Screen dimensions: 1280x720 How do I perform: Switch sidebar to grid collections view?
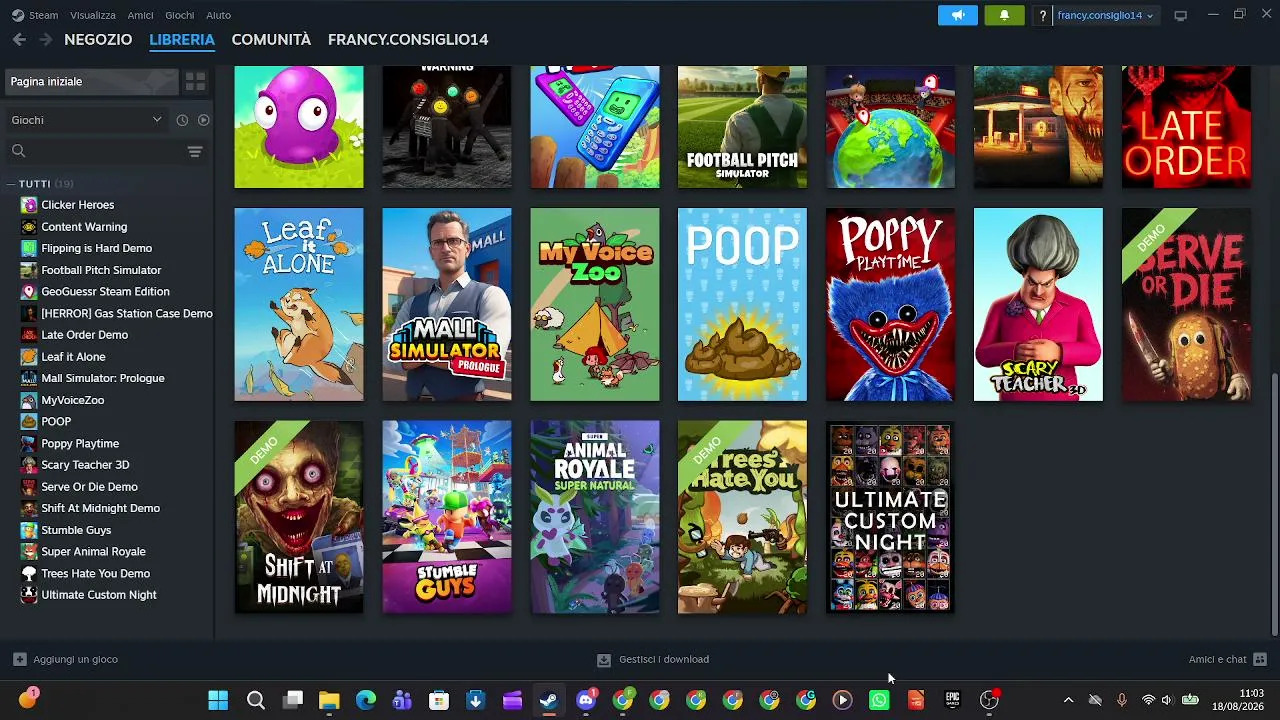point(195,81)
